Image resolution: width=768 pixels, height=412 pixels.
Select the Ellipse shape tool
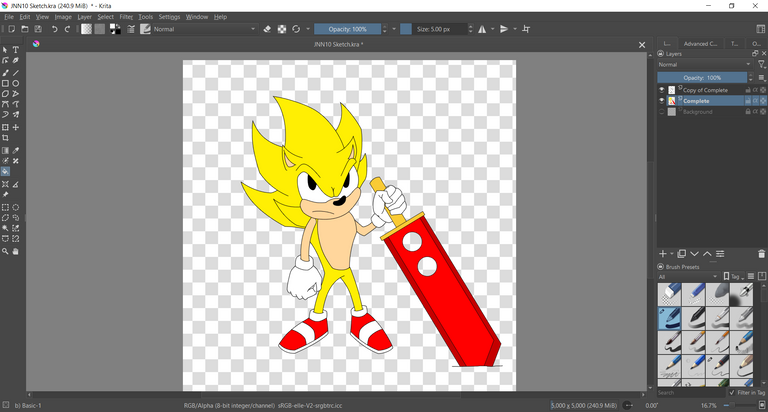click(16, 83)
